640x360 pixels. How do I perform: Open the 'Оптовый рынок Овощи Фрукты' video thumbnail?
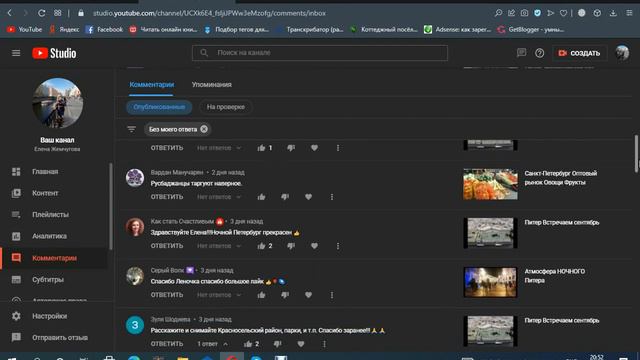point(490,184)
